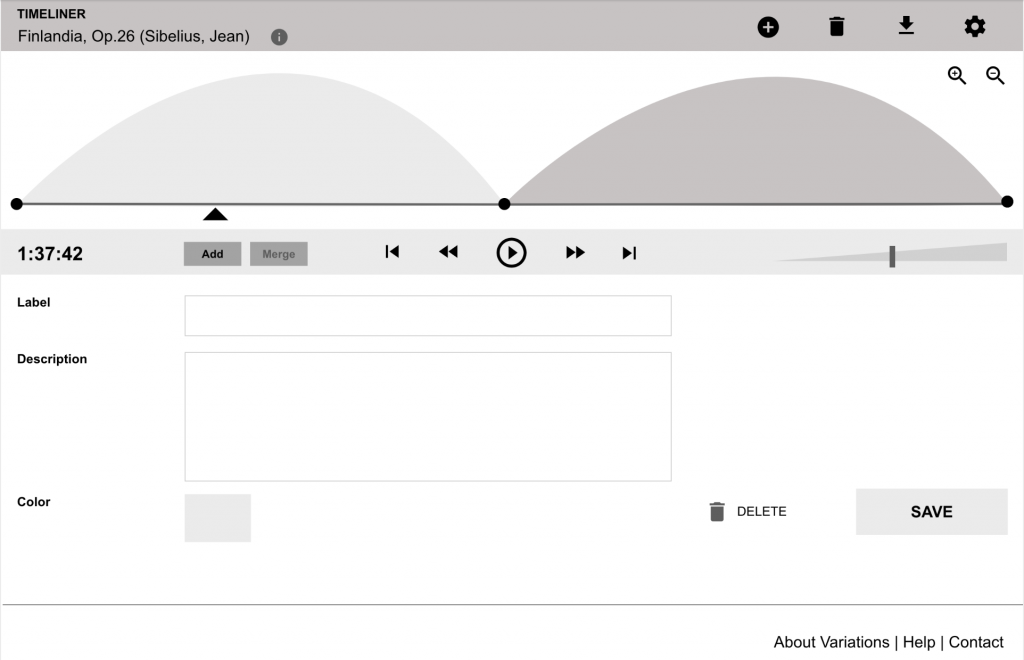
Task: Click the info icon beside Finlandia title
Action: point(279,37)
